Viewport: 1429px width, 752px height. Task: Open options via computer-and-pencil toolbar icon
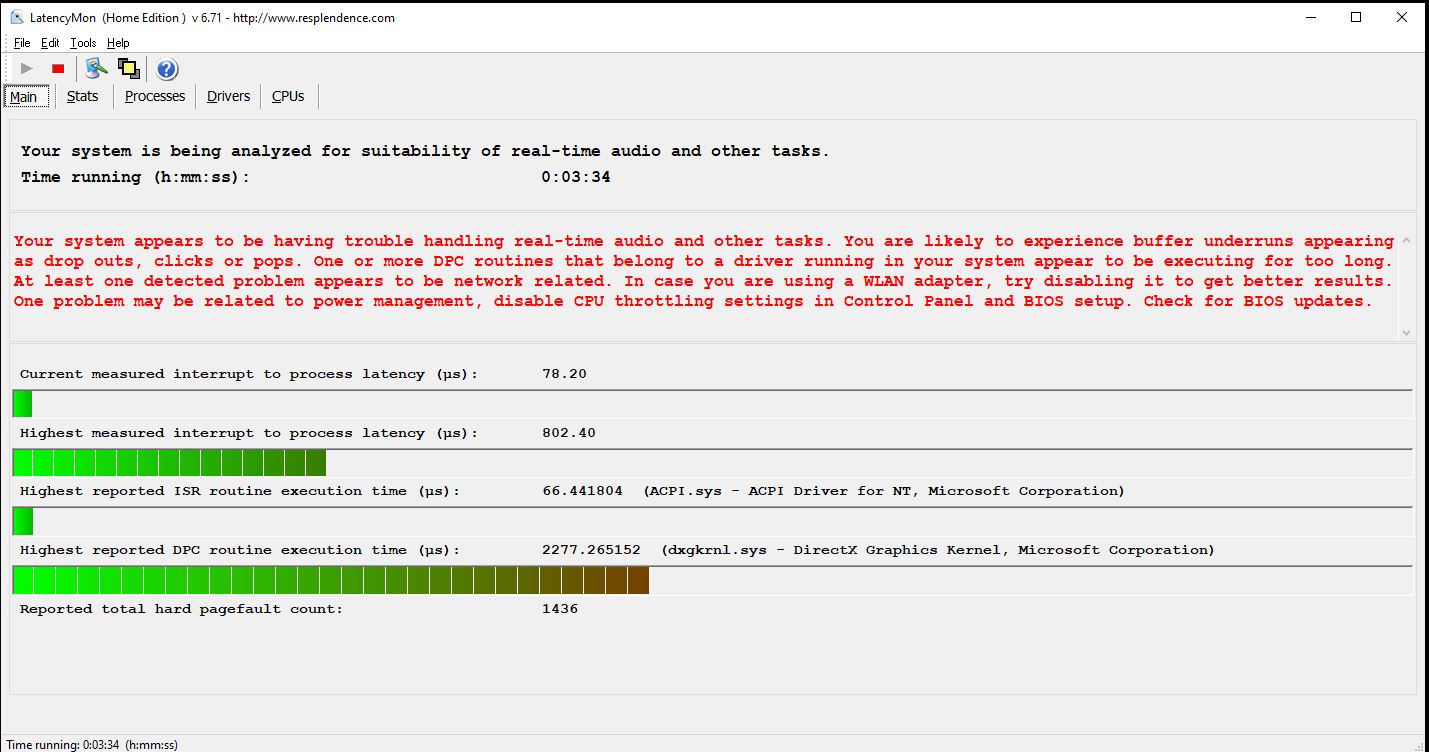tap(96, 69)
